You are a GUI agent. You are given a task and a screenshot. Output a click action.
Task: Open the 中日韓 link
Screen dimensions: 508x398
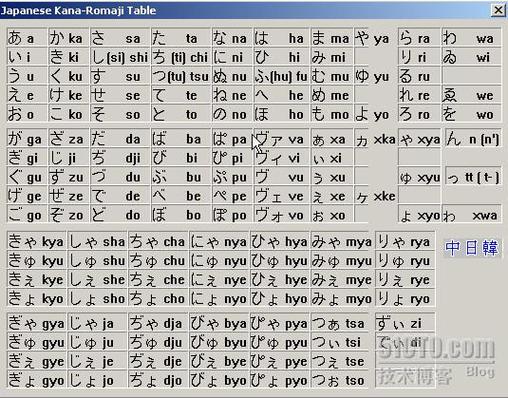[x=472, y=247]
